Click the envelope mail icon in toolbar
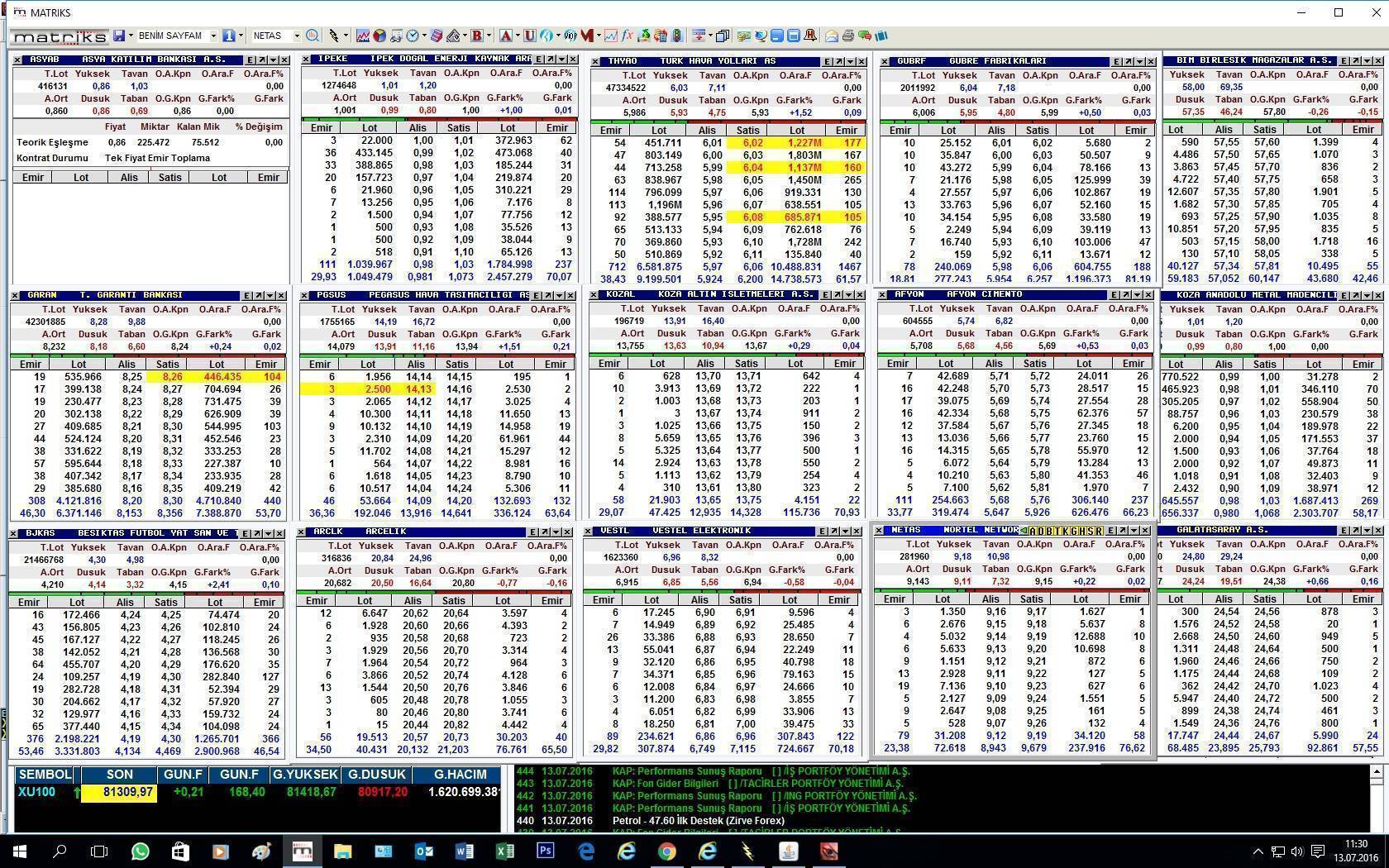The image size is (1389, 868). pos(832,36)
